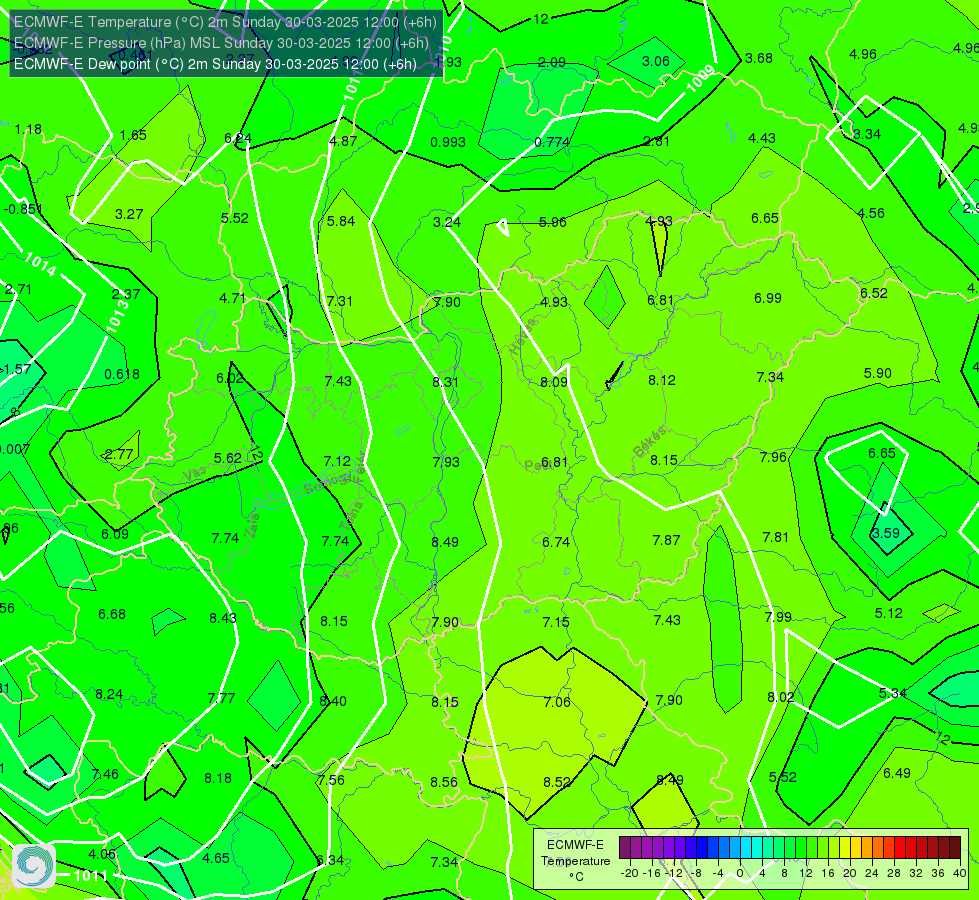Viewport: 979px width, 900px height.
Task: Click the 1011 isobar label near the logo
Action: tap(91, 876)
